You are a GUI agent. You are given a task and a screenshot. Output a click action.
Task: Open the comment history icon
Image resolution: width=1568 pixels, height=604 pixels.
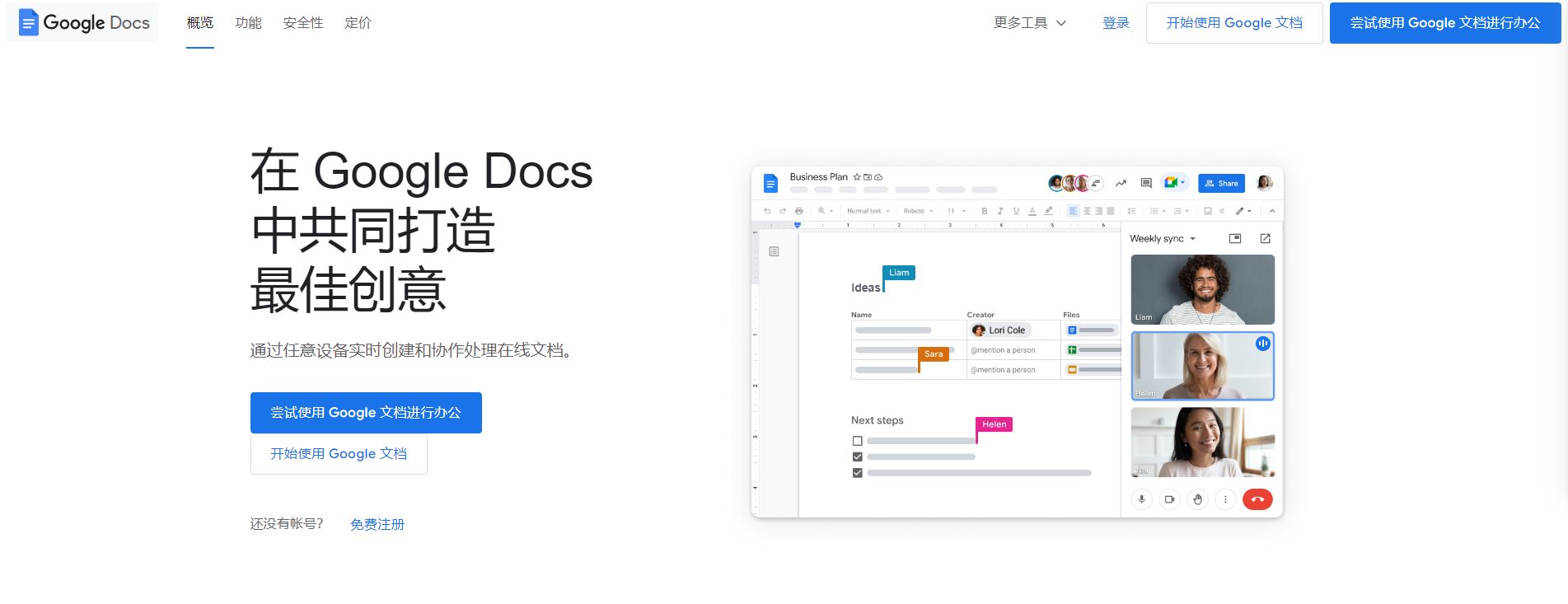tap(1146, 183)
